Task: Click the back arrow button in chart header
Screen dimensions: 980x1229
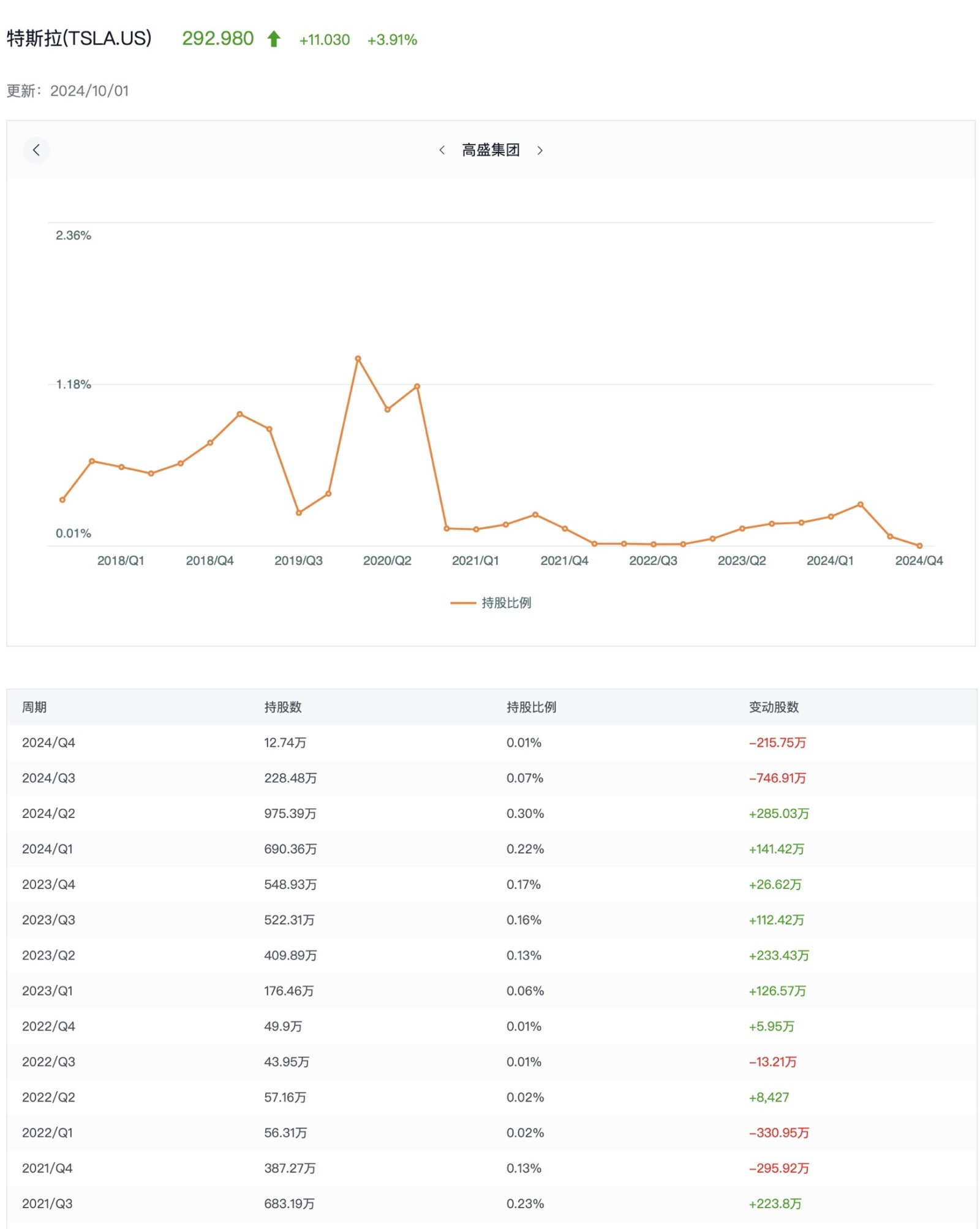Action: [36, 150]
